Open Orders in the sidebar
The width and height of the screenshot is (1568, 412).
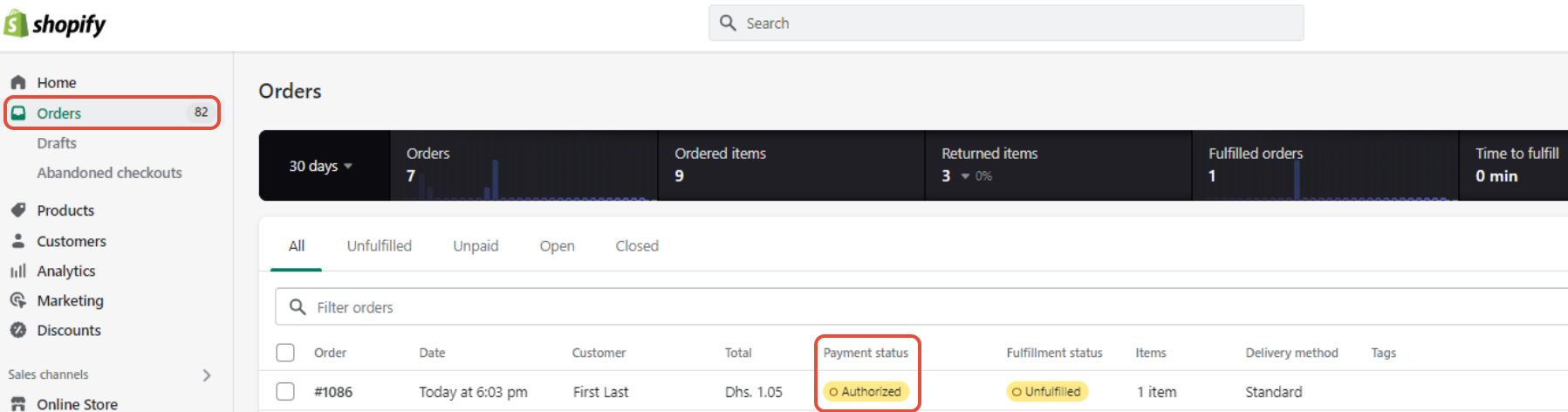pyautogui.click(x=113, y=113)
